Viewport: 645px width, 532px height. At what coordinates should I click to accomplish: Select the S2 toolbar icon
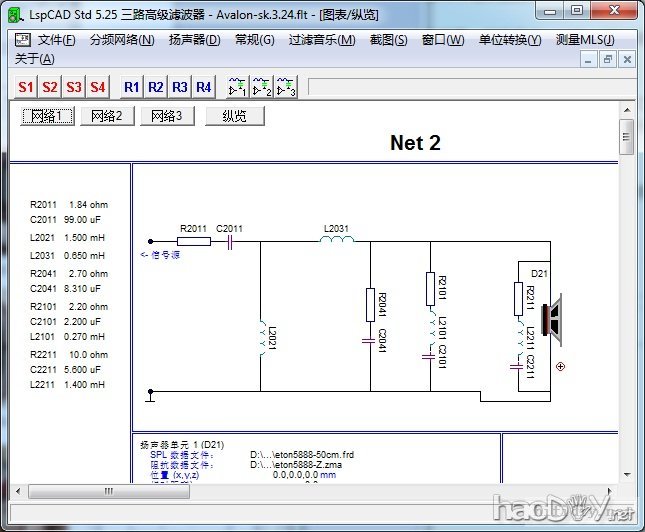(x=50, y=87)
